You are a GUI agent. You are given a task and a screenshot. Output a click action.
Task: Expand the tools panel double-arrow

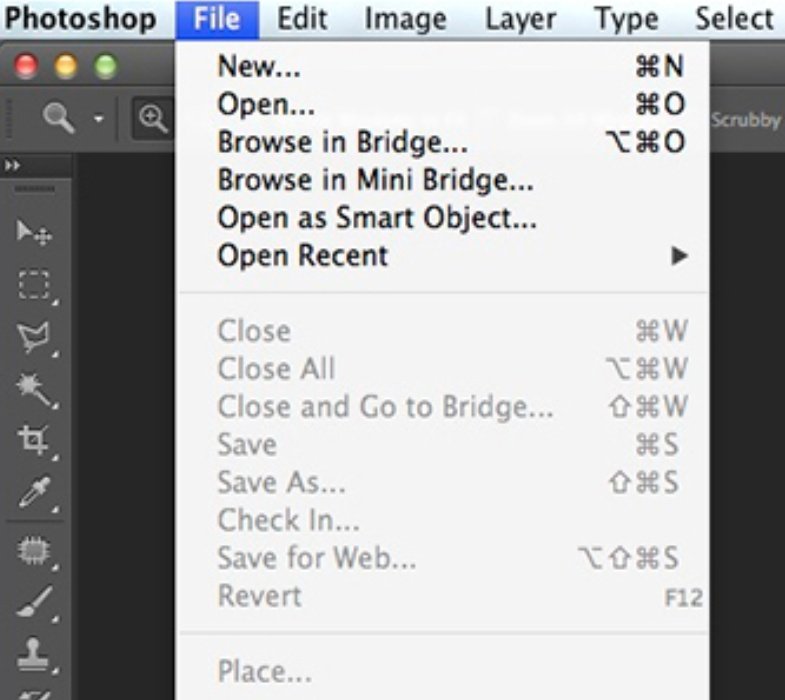tap(11, 166)
